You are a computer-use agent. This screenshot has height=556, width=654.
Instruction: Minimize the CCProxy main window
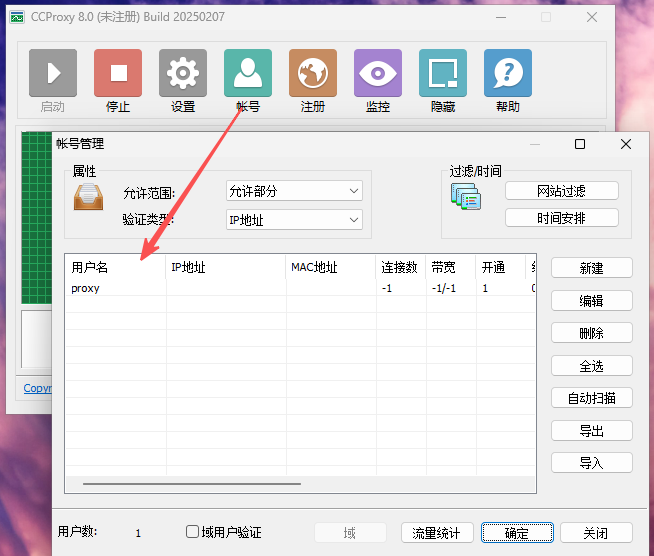(501, 18)
